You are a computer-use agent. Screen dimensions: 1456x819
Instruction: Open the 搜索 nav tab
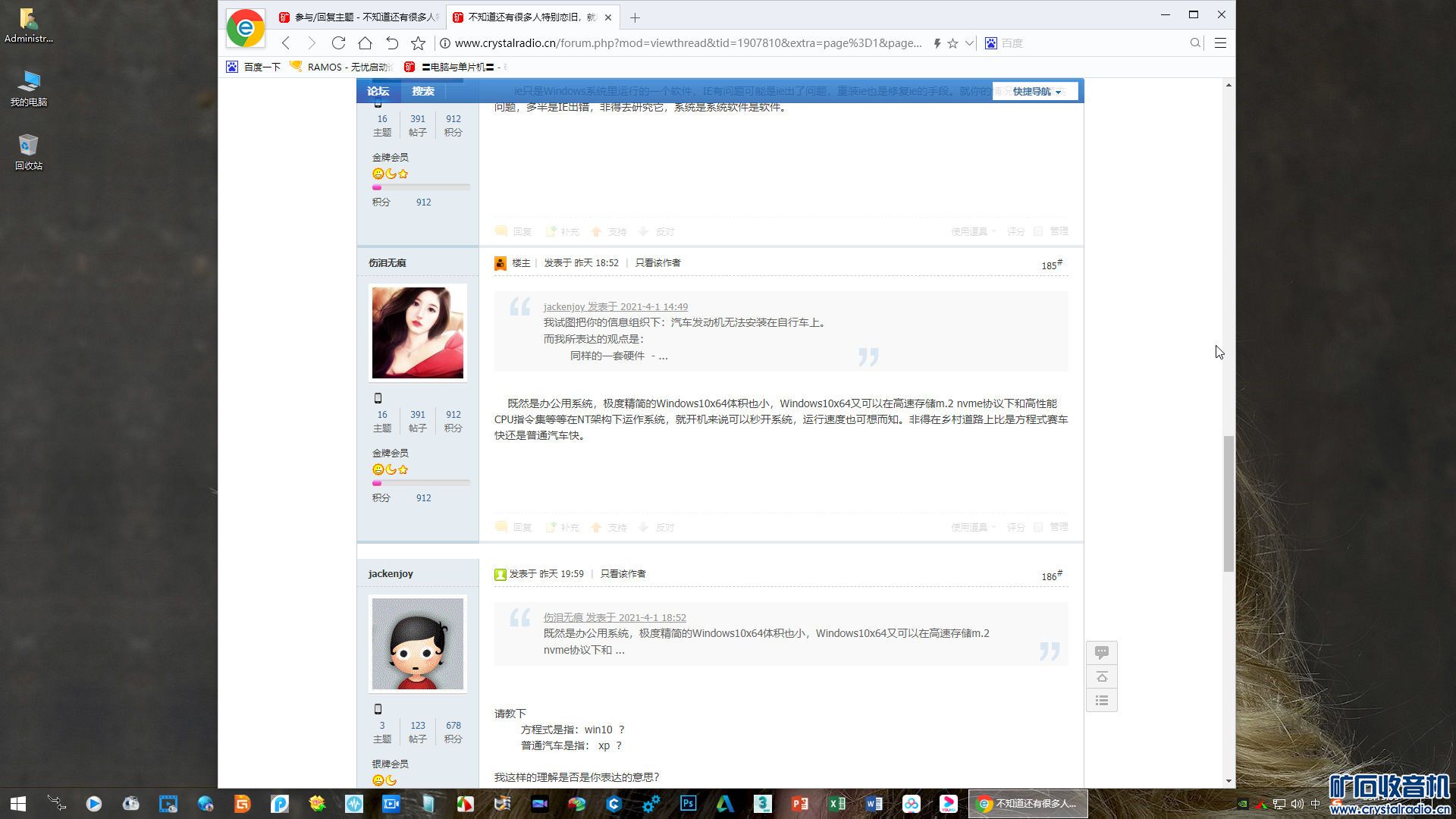422,91
